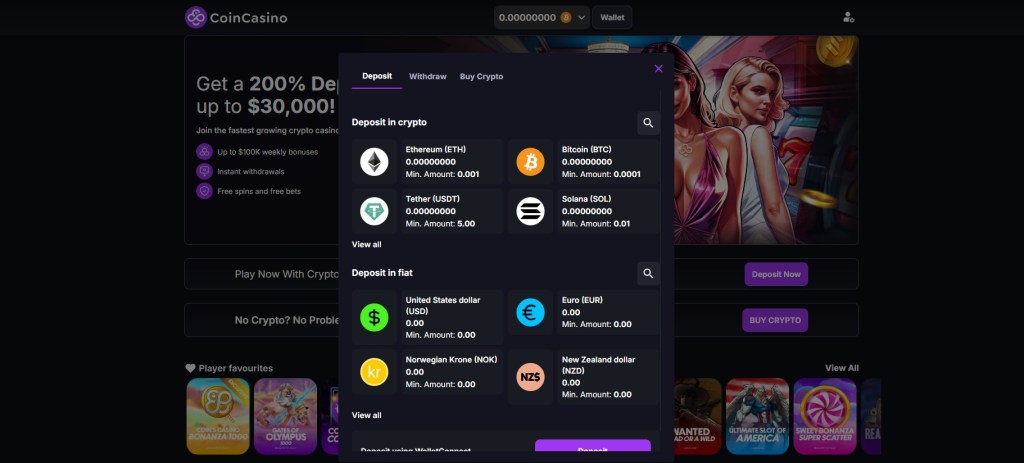Click search icon for Deposit in fiat
This screenshot has width=1024, height=463.
(648, 274)
